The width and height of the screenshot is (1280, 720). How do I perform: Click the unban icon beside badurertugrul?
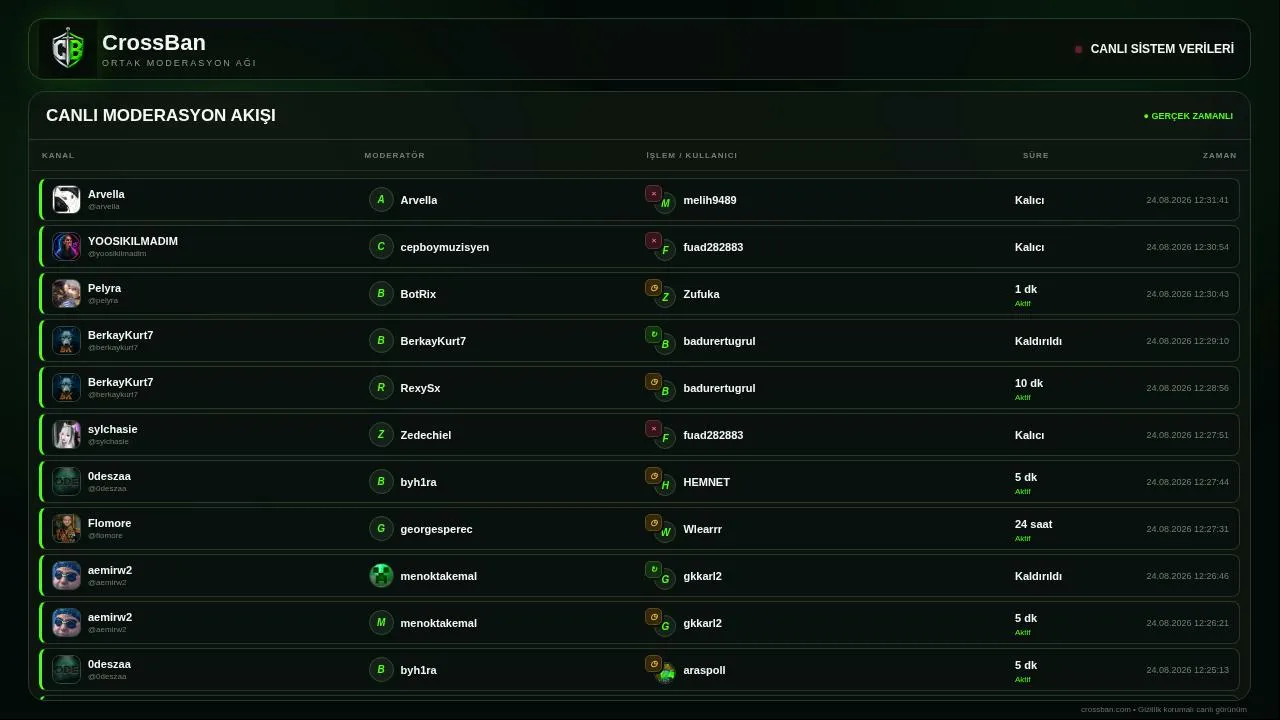tap(653, 335)
